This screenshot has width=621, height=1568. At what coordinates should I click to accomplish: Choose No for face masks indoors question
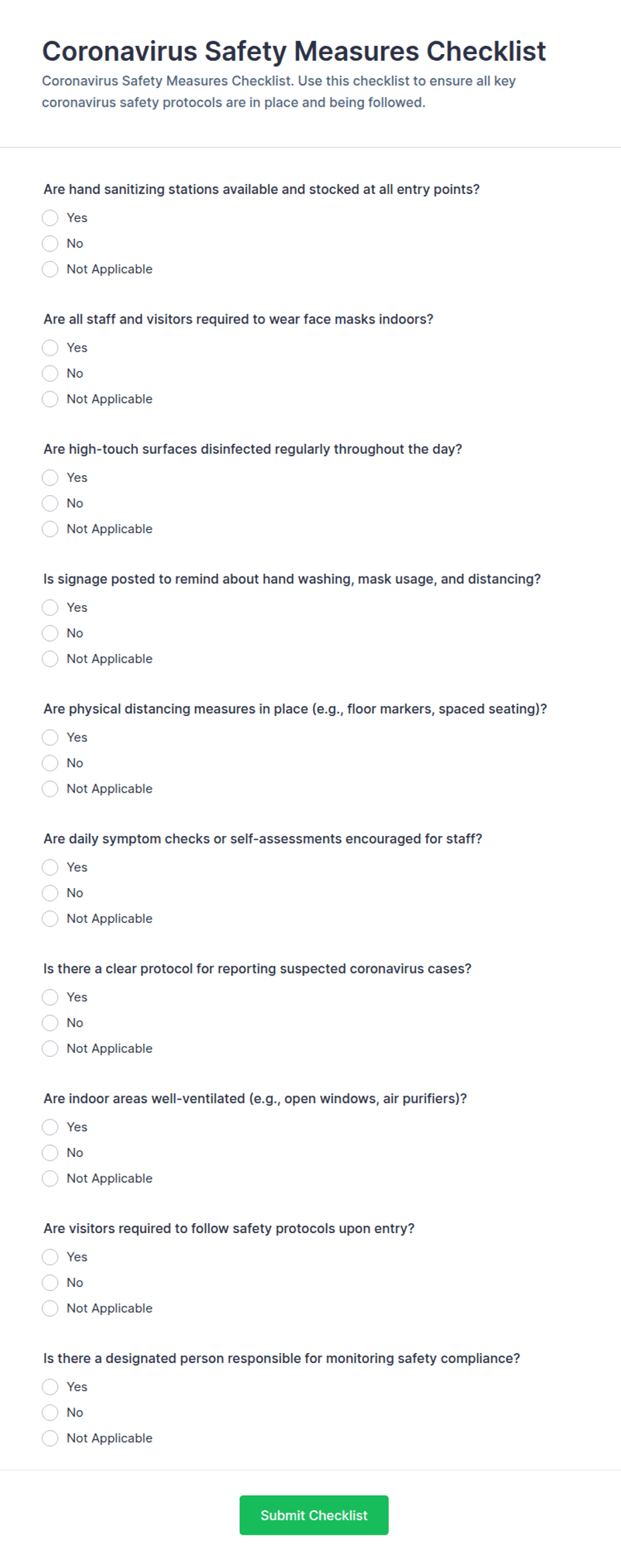coord(50,374)
